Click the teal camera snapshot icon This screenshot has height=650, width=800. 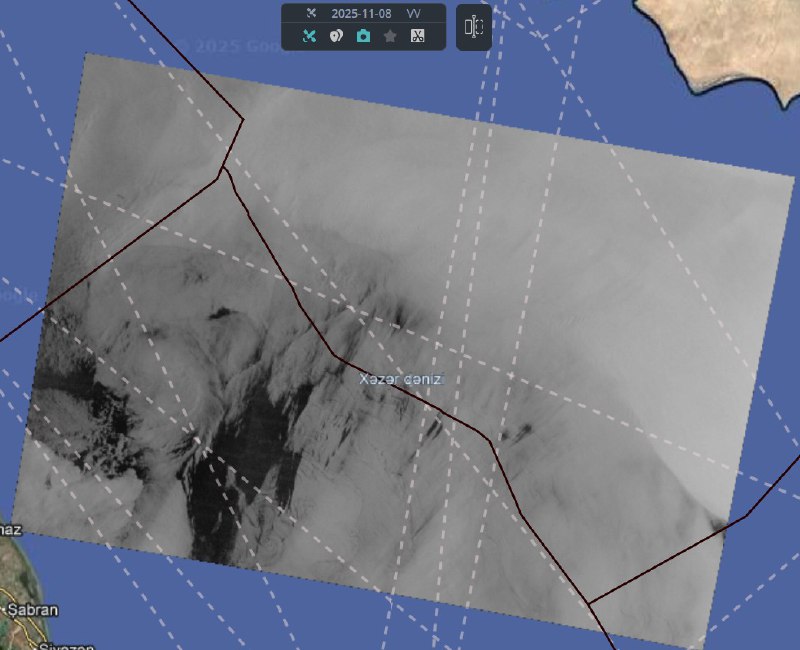tap(364, 36)
